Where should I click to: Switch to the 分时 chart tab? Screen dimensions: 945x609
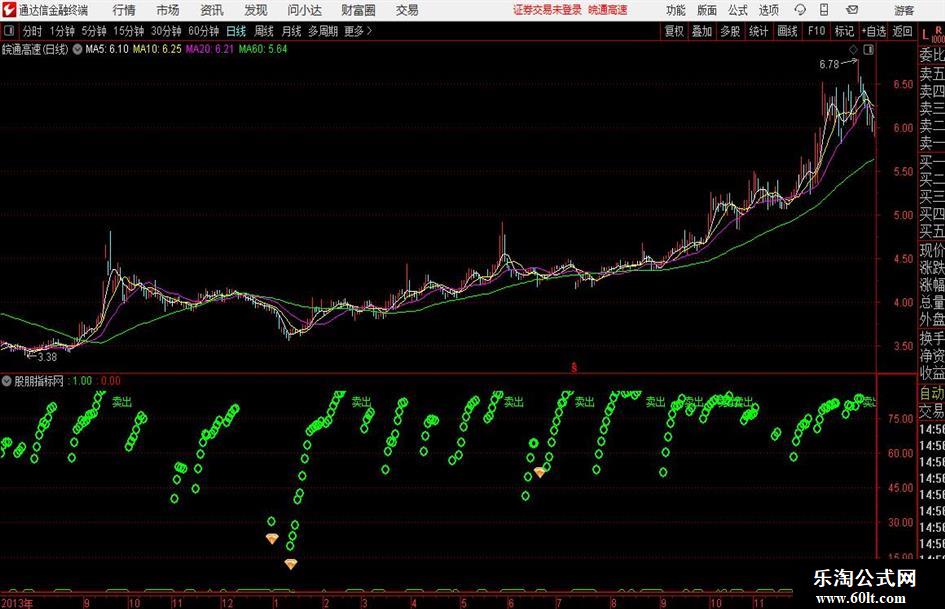pos(32,31)
